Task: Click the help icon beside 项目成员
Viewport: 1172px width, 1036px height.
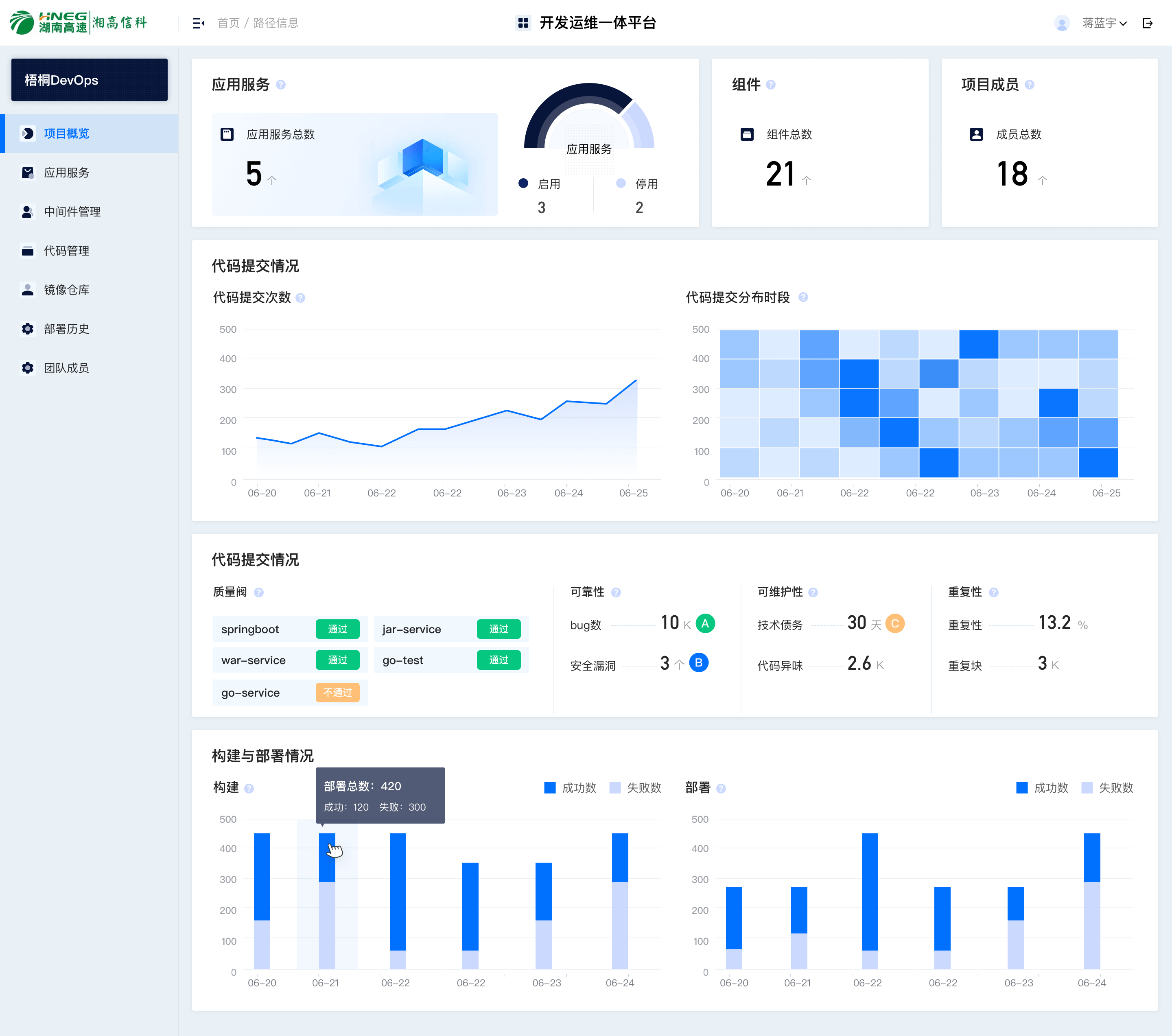Action: [1029, 85]
